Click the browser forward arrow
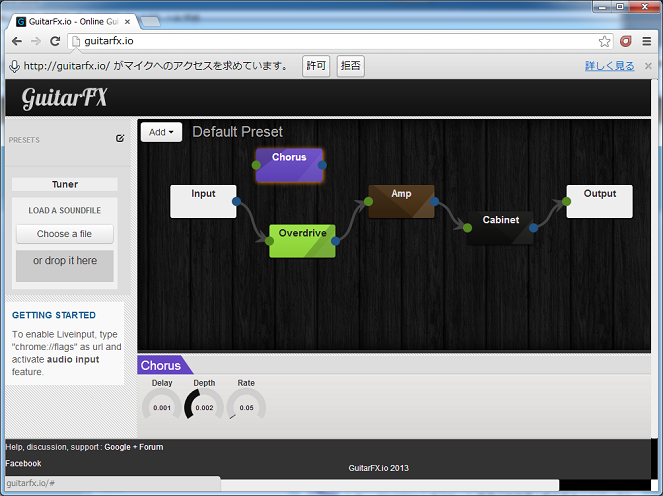Viewport: 663px width, 496px height. coord(36,41)
